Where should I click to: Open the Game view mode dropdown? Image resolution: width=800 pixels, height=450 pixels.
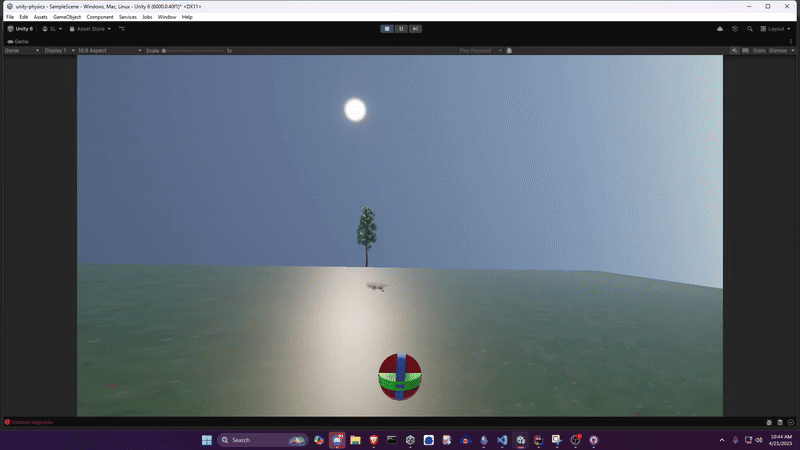(x=22, y=51)
